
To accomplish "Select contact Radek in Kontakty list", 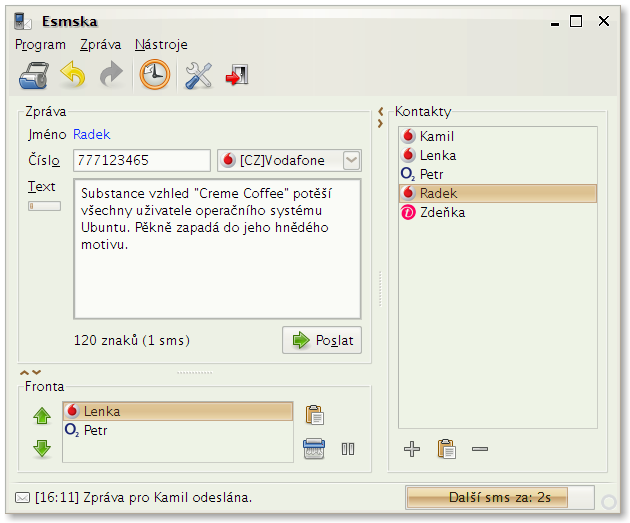I will [x=497, y=193].
